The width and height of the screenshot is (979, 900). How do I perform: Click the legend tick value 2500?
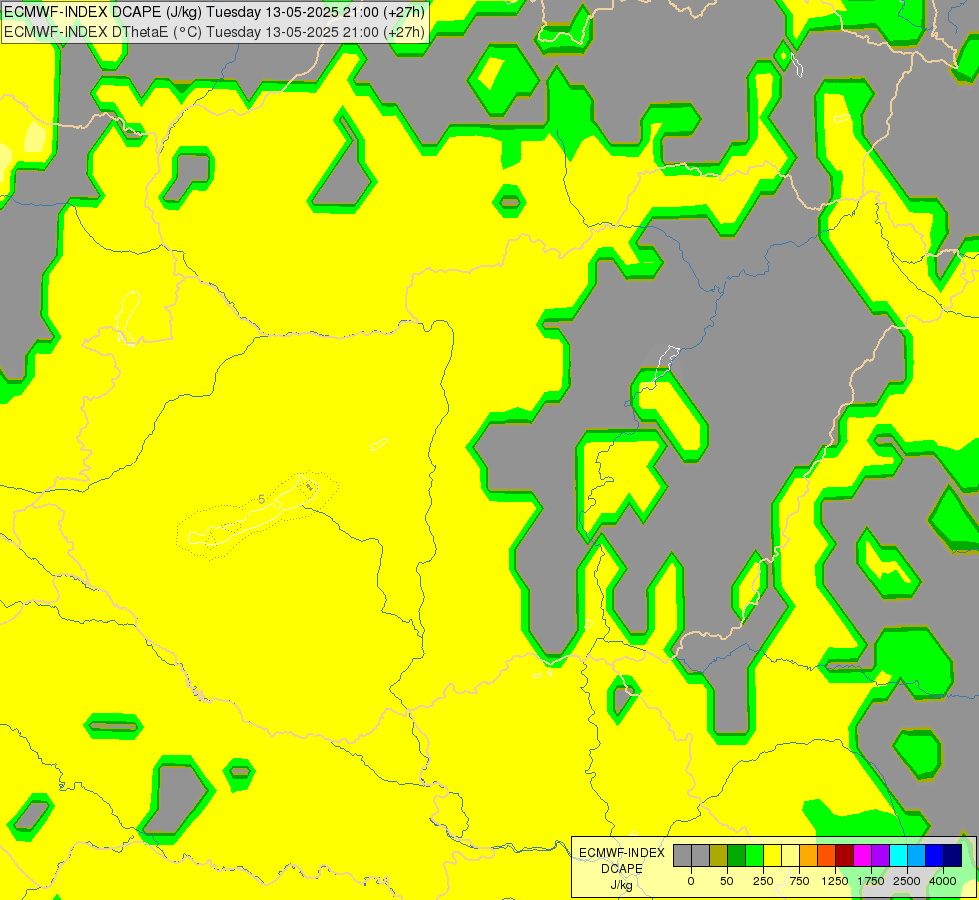(907, 881)
